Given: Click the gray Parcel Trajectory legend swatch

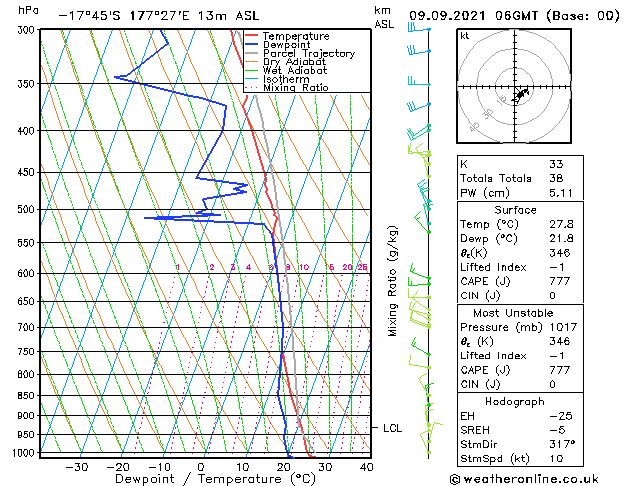Looking at the screenshot, I should click(251, 53).
